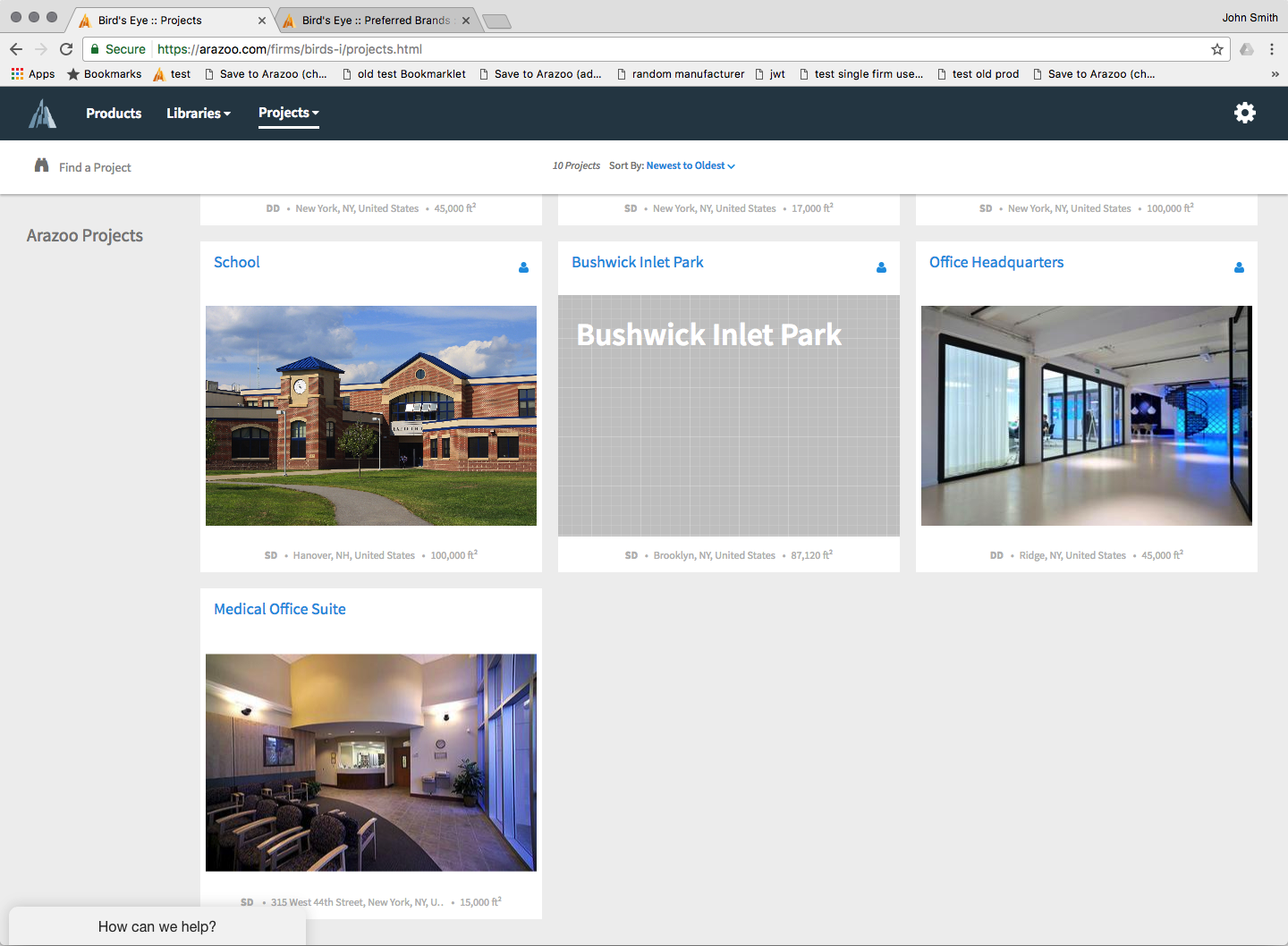Open the Medical Office Suite project
This screenshot has height=946, width=1288.
point(279,609)
